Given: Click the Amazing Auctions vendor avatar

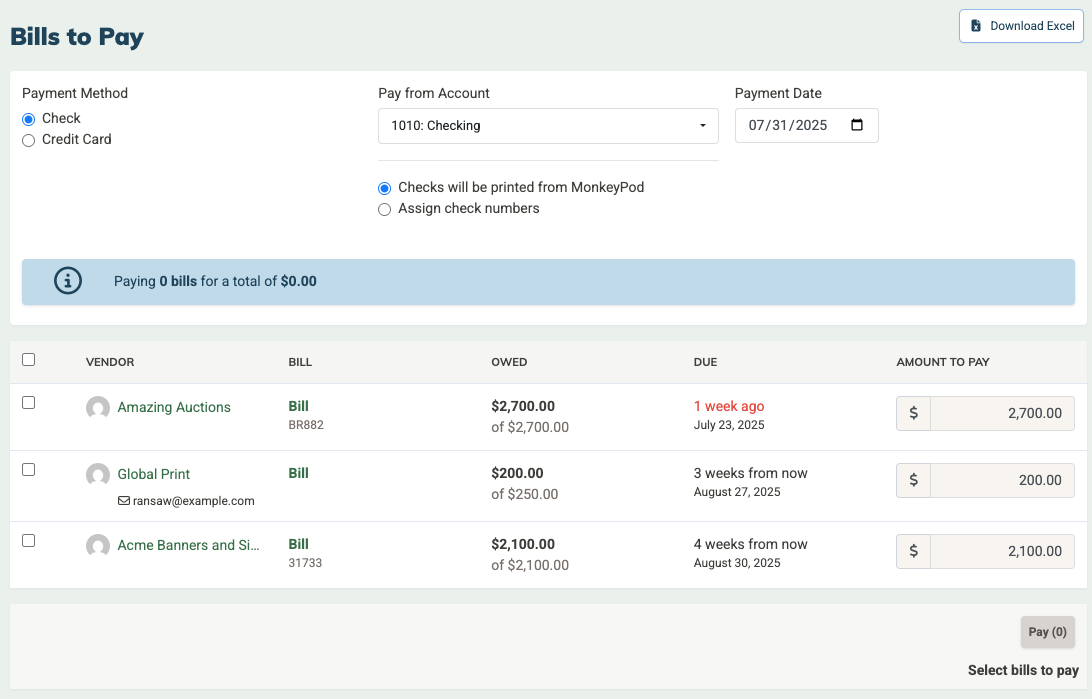Looking at the screenshot, I should tap(98, 408).
